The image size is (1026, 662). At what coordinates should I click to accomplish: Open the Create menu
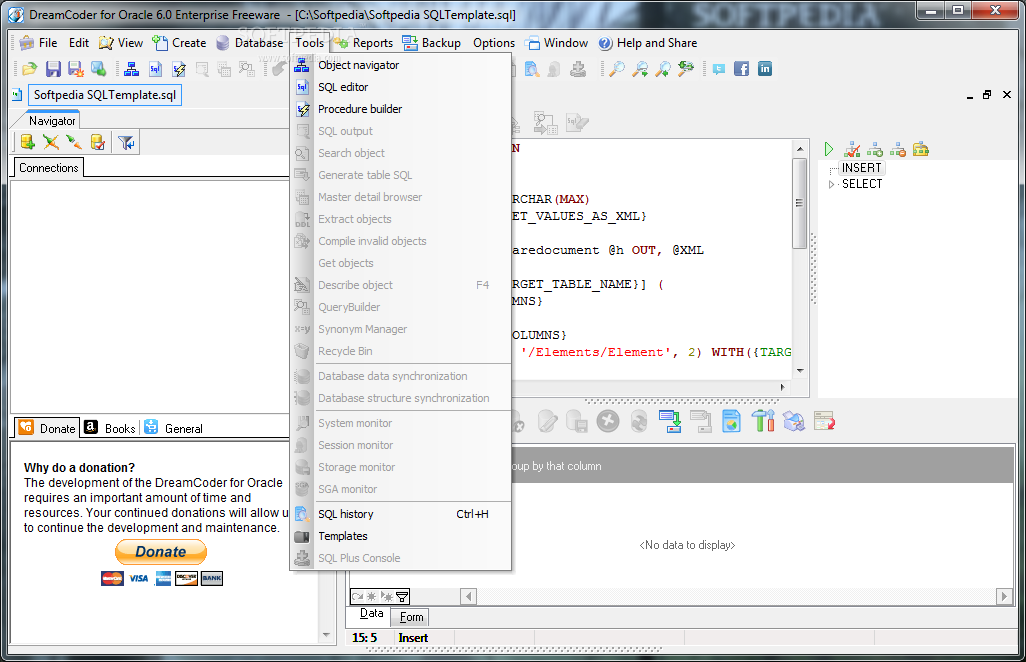pos(179,43)
